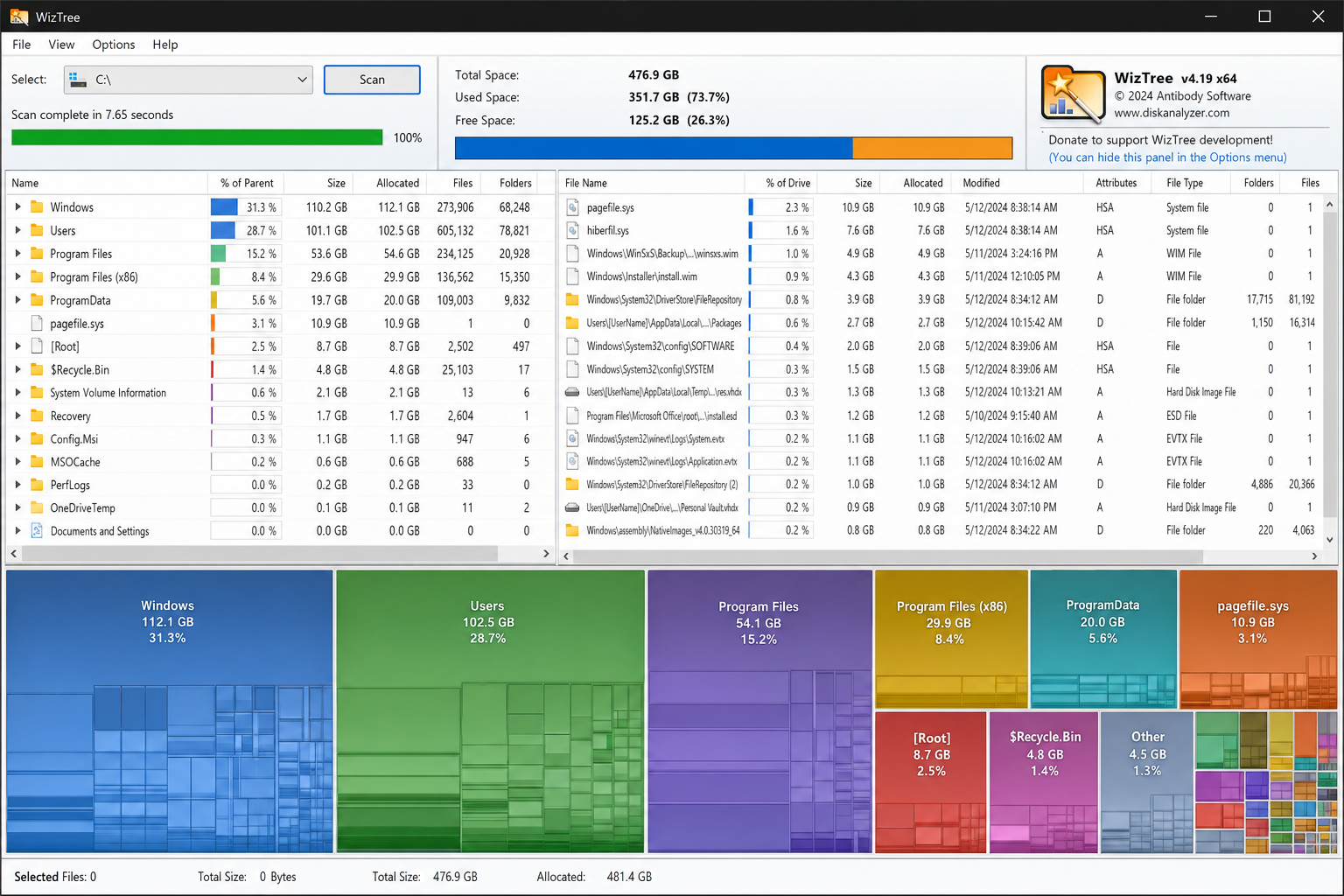Sort tree by % of Parent column
Viewport: 1344px width, 896px height.
coord(247,183)
